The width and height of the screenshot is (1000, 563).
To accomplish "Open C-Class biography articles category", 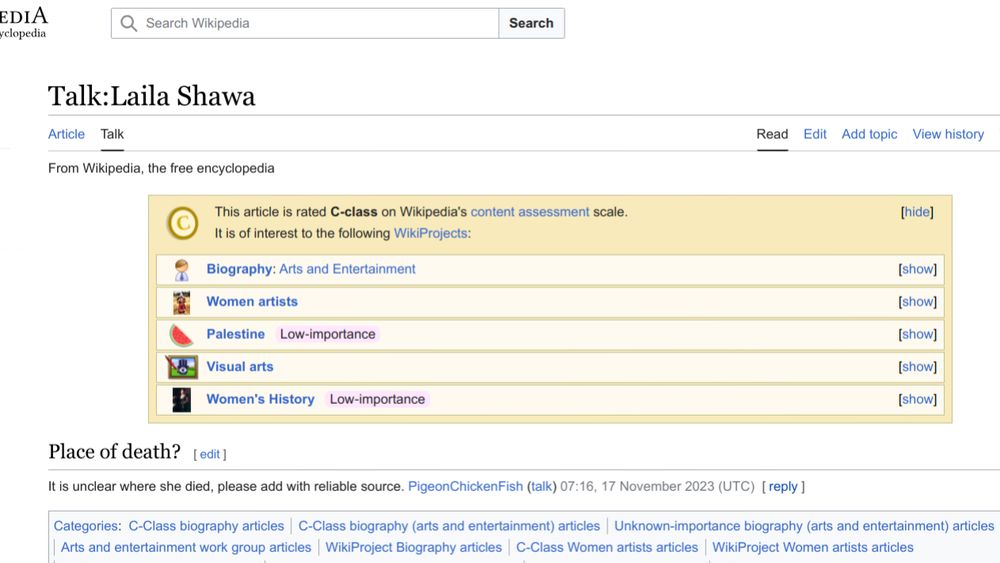I will pyautogui.click(x=206, y=527).
